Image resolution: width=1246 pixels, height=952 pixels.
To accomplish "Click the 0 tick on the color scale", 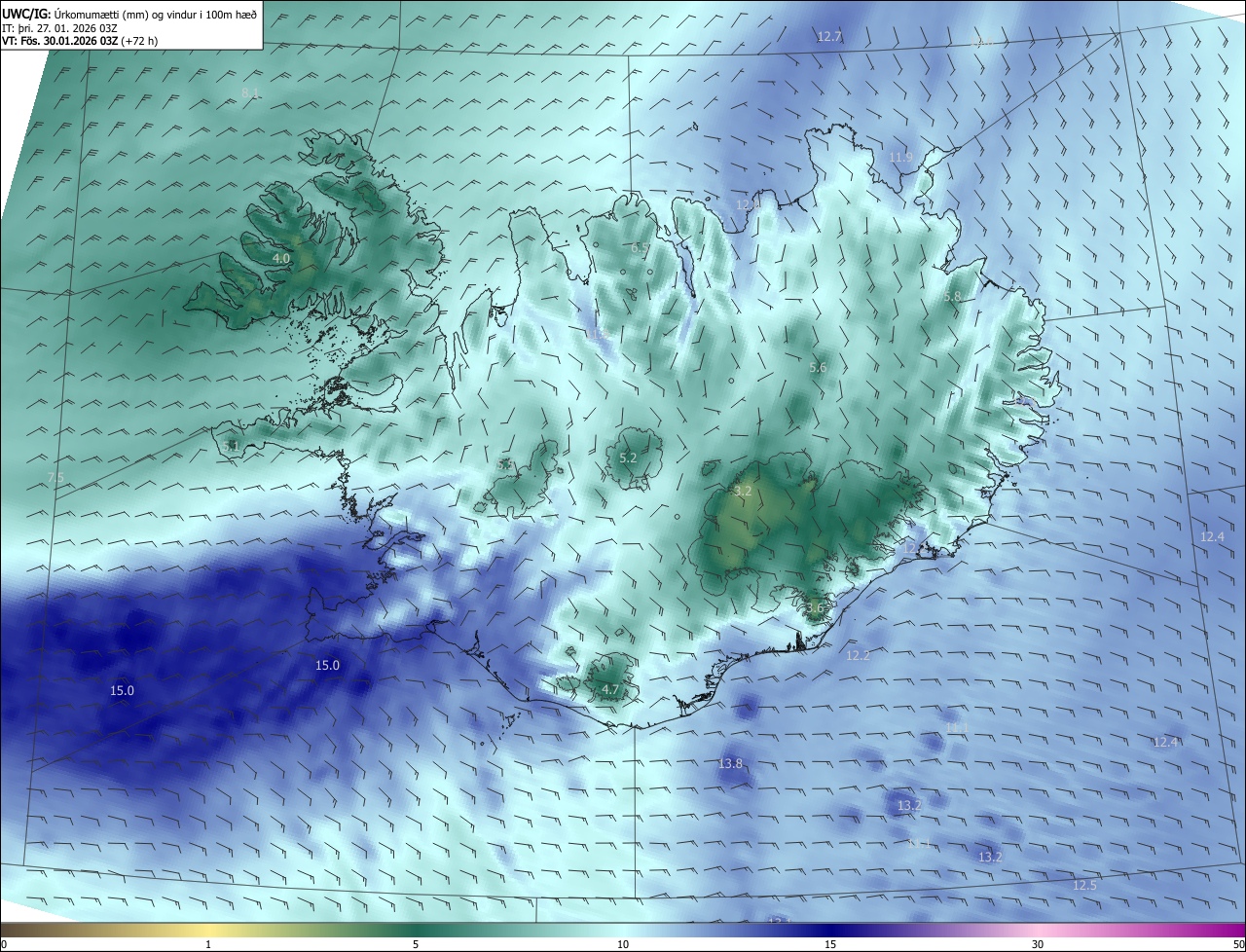I will [4, 944].
